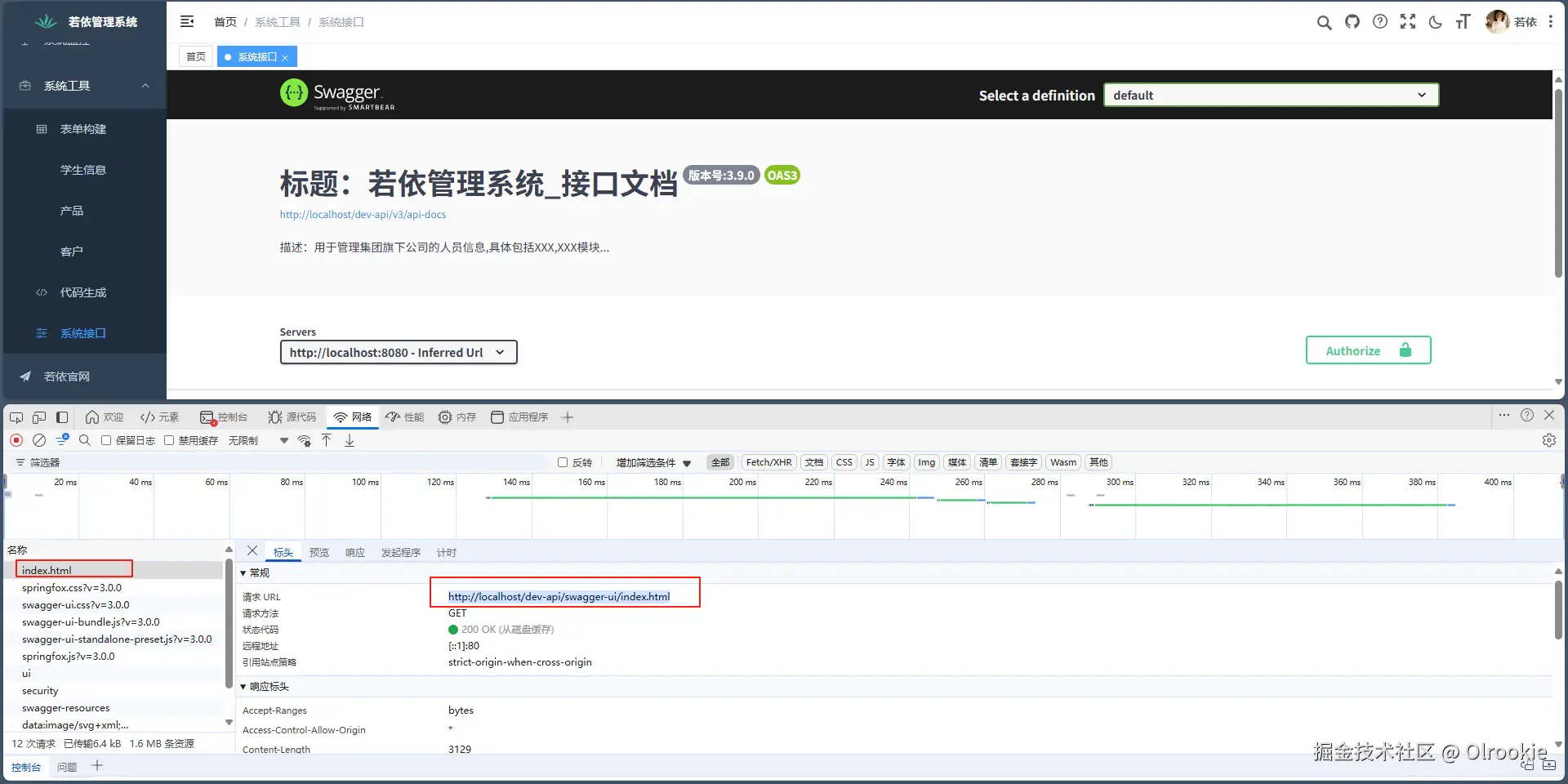Screen dimensions: 1568x784
Task: Go to 首页 page tab
Action: click(196, 57)
